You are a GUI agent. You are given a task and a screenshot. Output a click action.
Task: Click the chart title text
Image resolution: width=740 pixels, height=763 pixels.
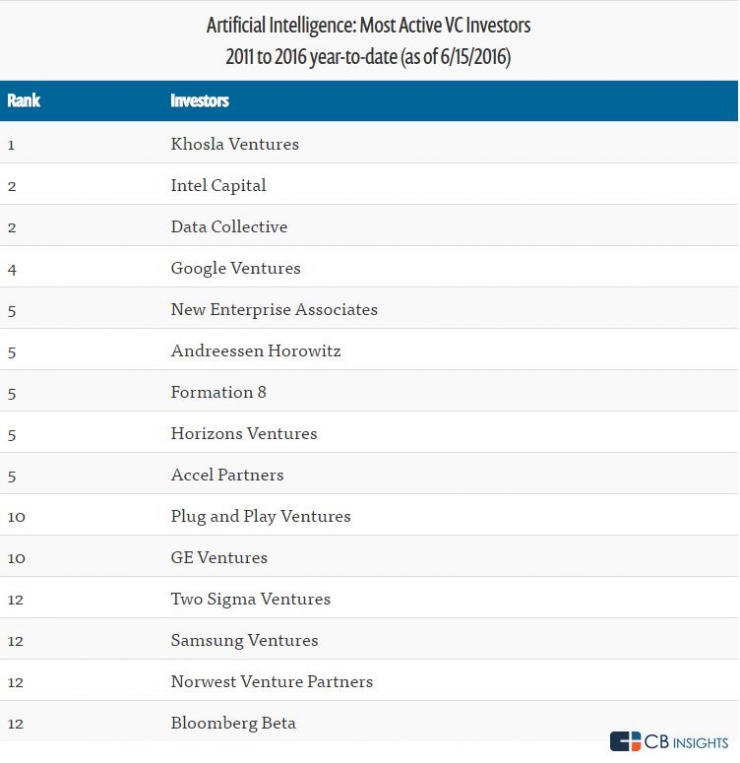click(x=369, y=40)
